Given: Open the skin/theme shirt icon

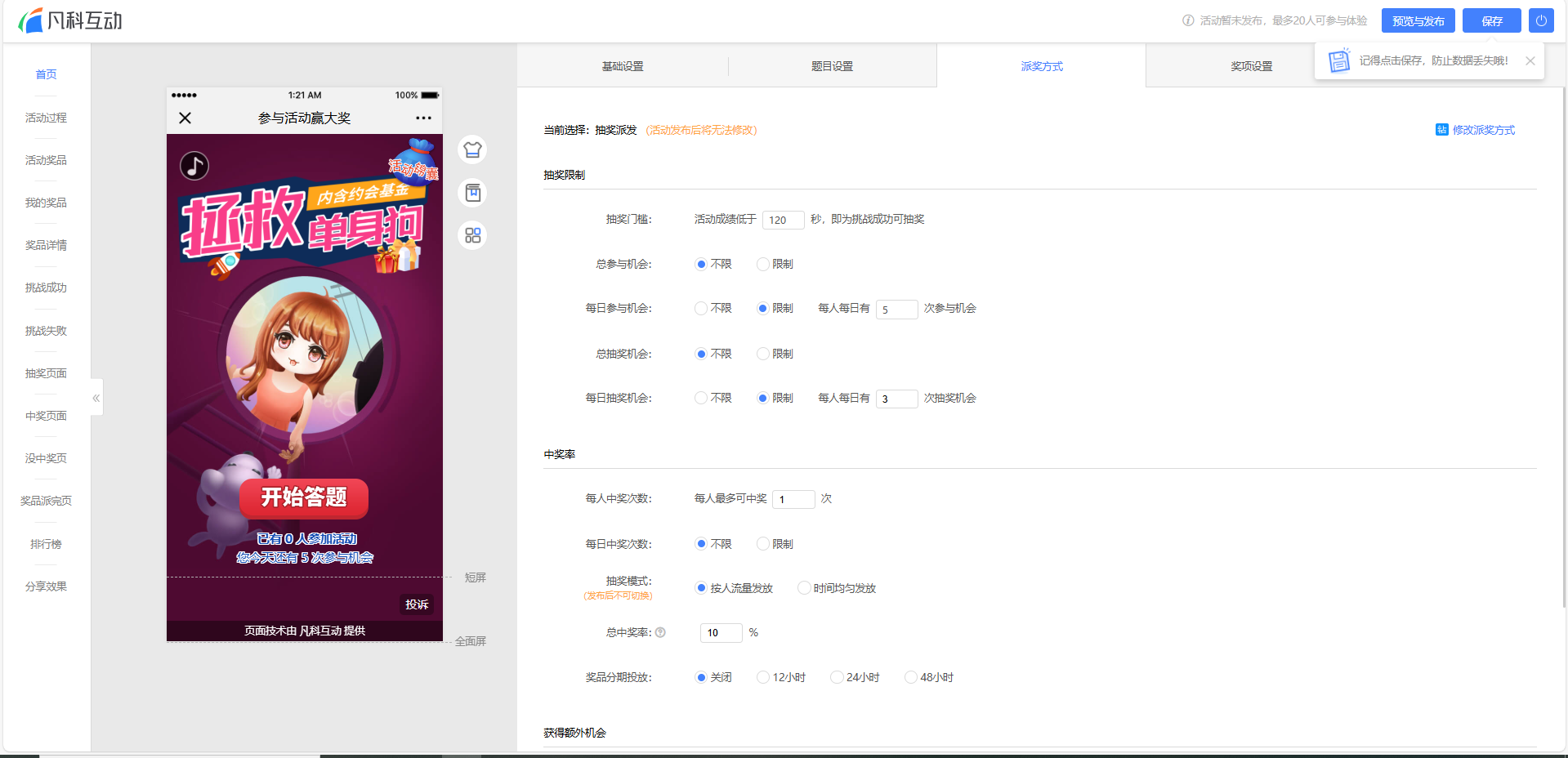Looking at the screenshot, I should [x=472, y=150].
